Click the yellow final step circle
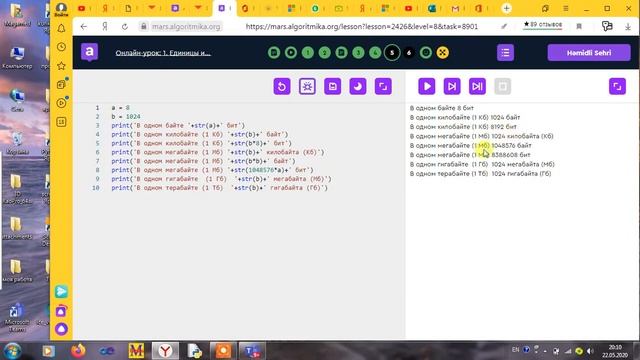 click(x=442, y=53)
